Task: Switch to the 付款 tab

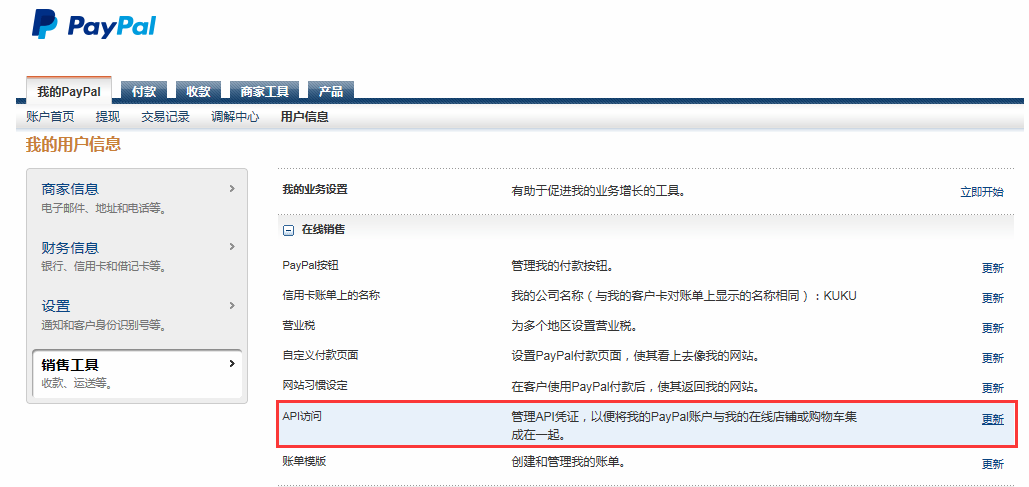Action: (x=144, y=91)
